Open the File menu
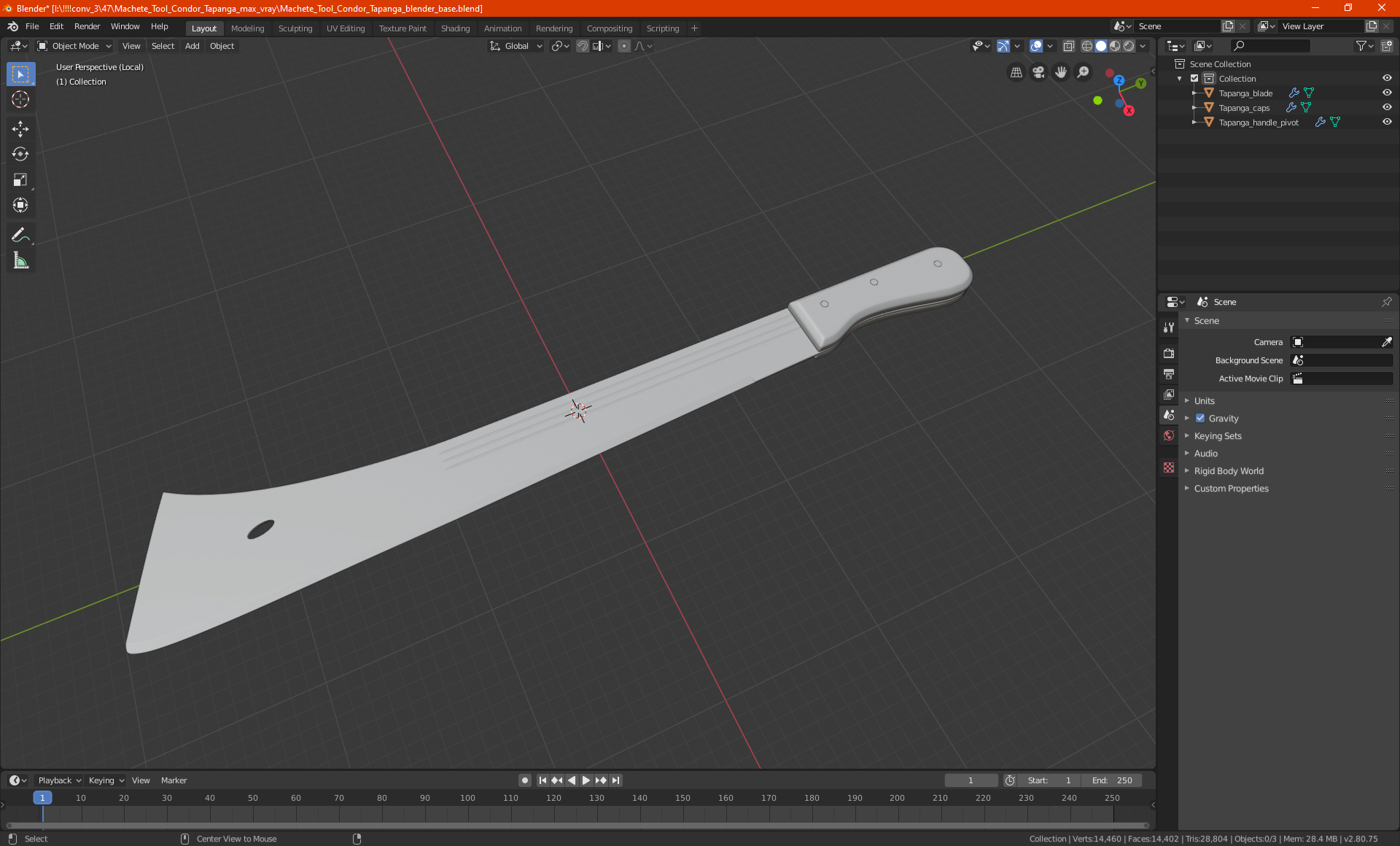The image size is (1400, 846). click(32, 26)
